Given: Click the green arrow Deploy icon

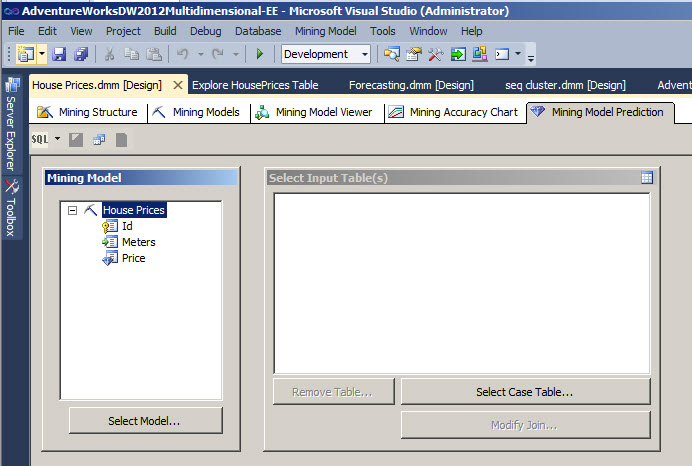Looking at the screenshot, I should pyautogui.click(x=458, y=54).
